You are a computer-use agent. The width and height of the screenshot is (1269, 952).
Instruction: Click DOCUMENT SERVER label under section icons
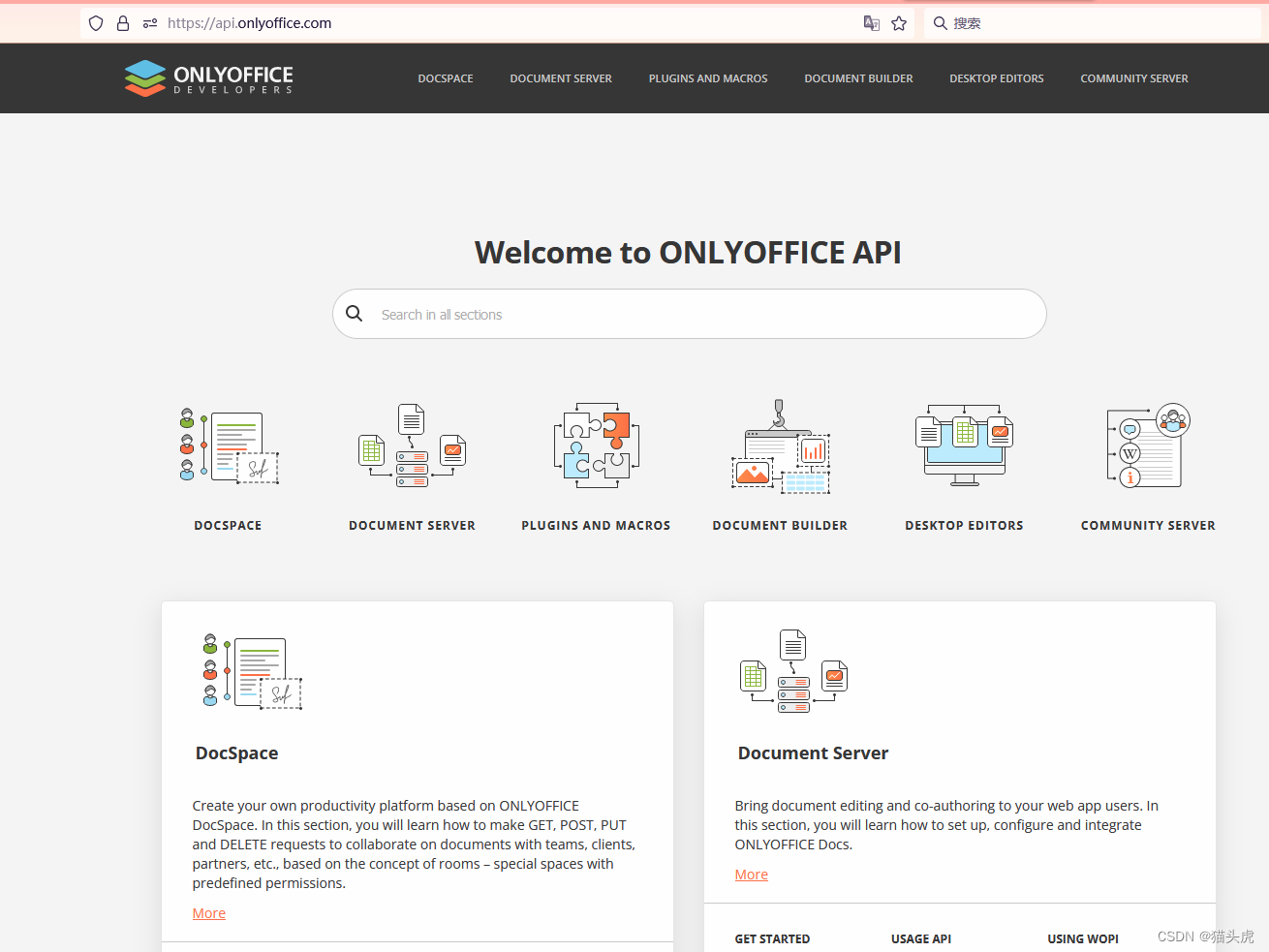coord(413,526)
